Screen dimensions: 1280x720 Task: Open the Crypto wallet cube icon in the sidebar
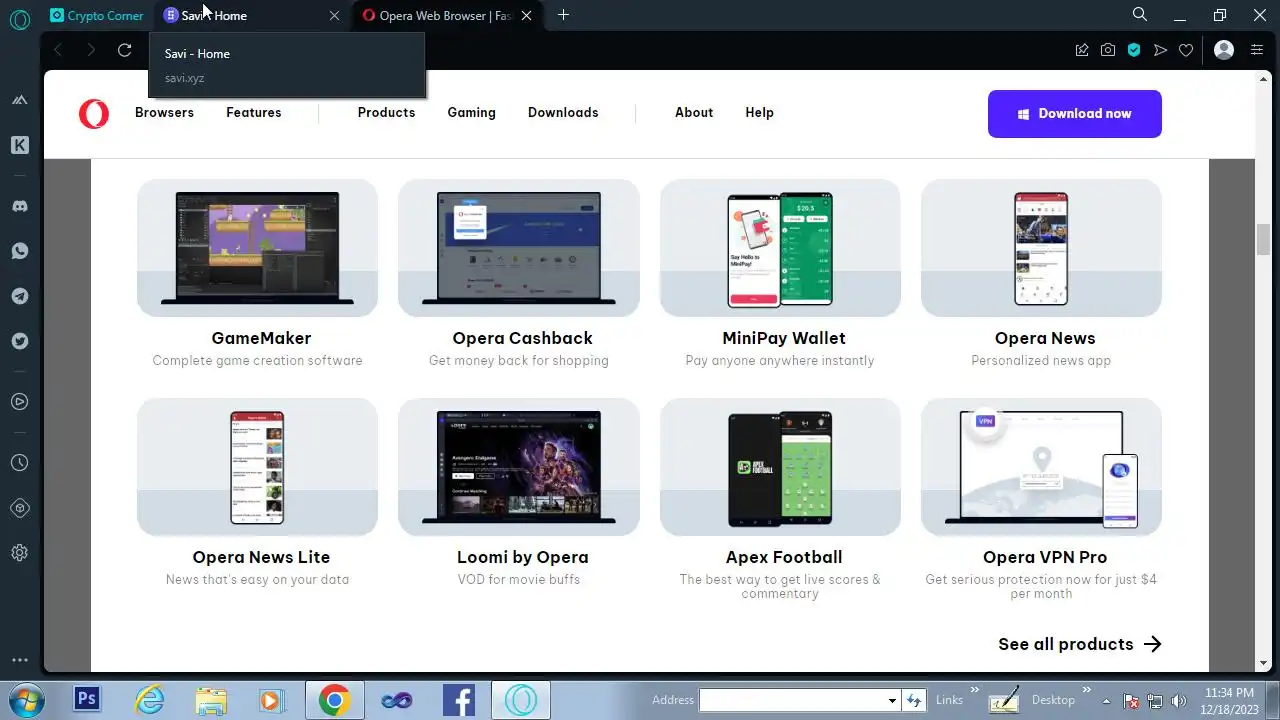tap(20, 508)
